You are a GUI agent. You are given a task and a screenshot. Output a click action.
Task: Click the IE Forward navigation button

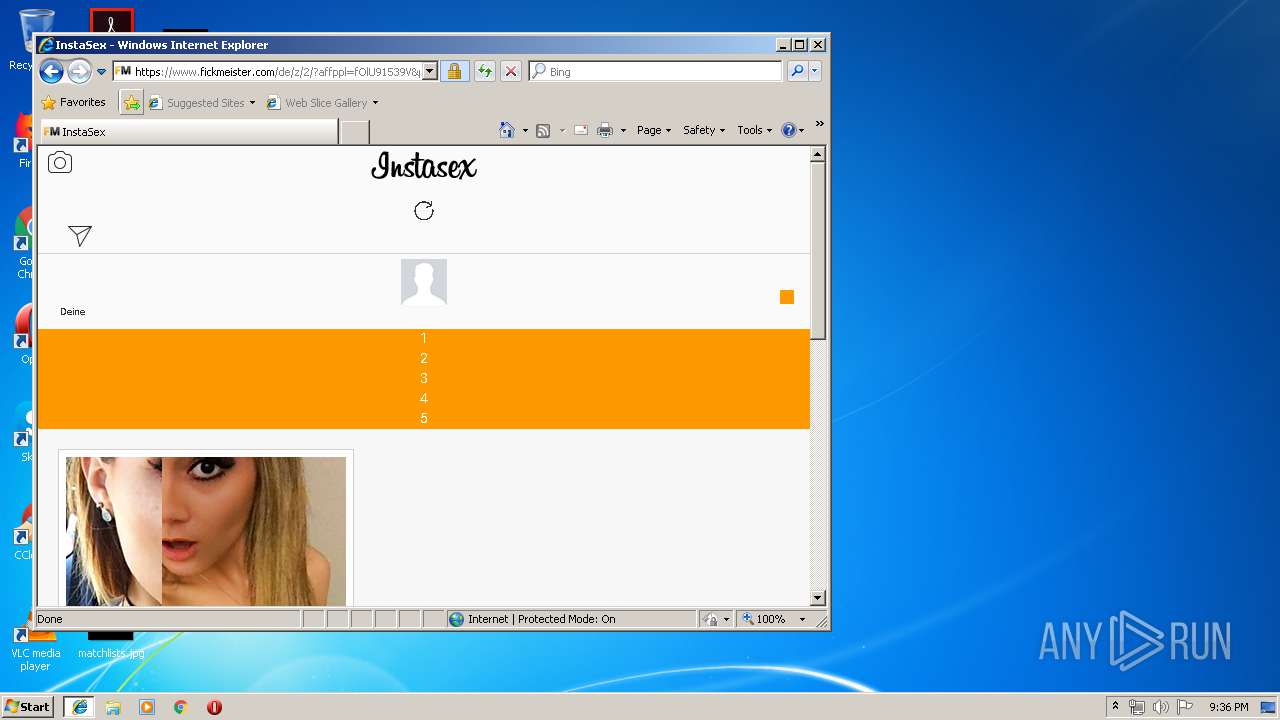click(x=79, y=71)
